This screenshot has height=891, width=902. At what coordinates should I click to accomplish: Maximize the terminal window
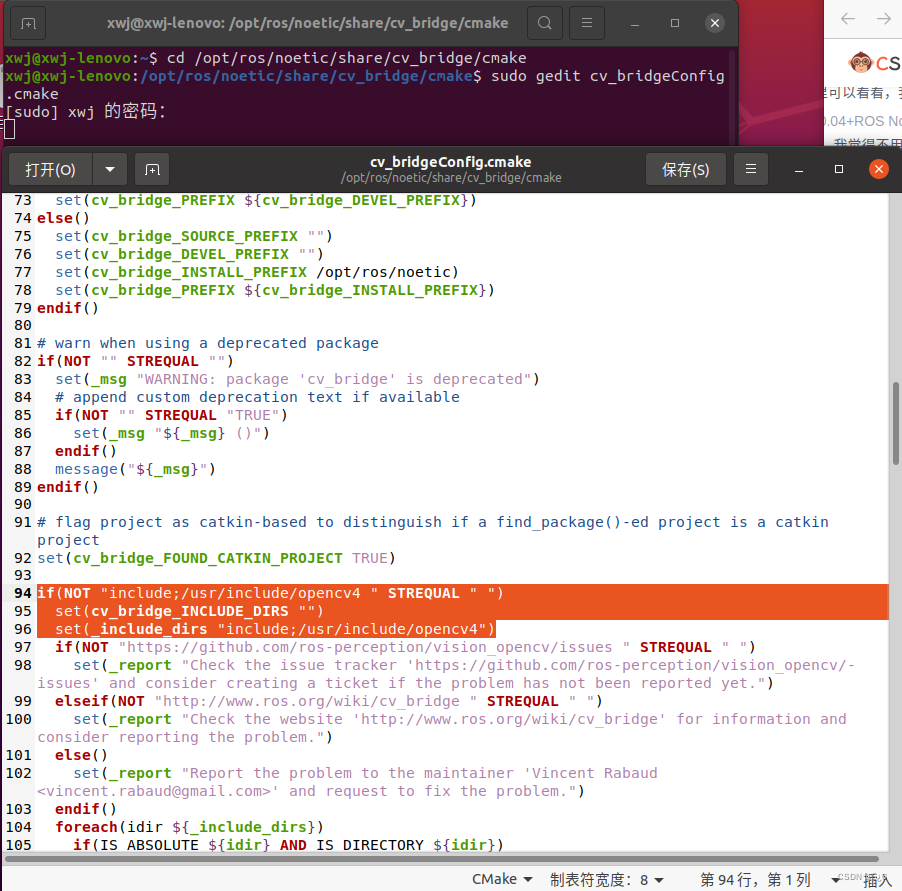(x=675, y=23)
